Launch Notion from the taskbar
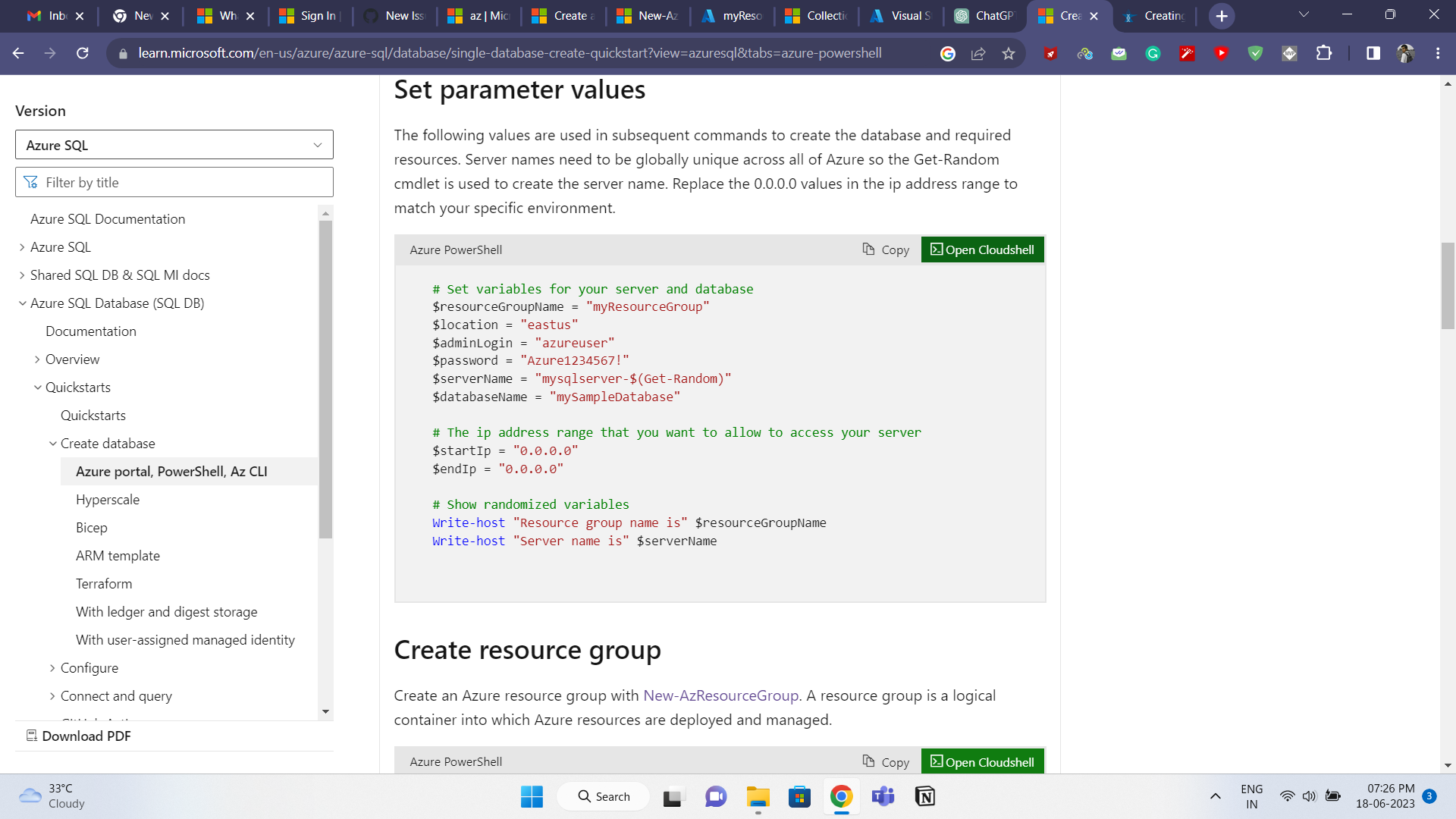Screen dimensions: 1456x819 click(x=924, y=796)
